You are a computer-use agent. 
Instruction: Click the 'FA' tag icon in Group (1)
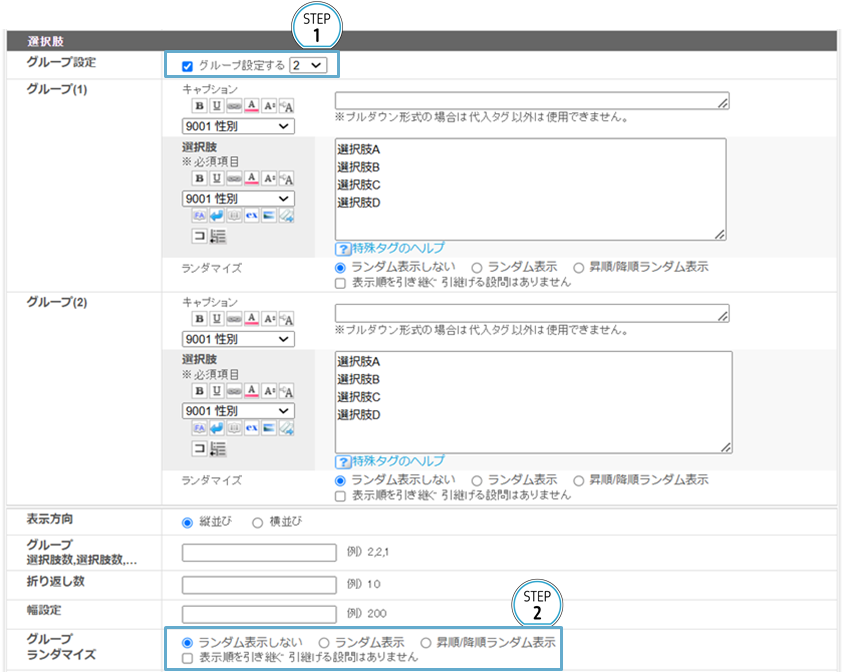(199, 216)
